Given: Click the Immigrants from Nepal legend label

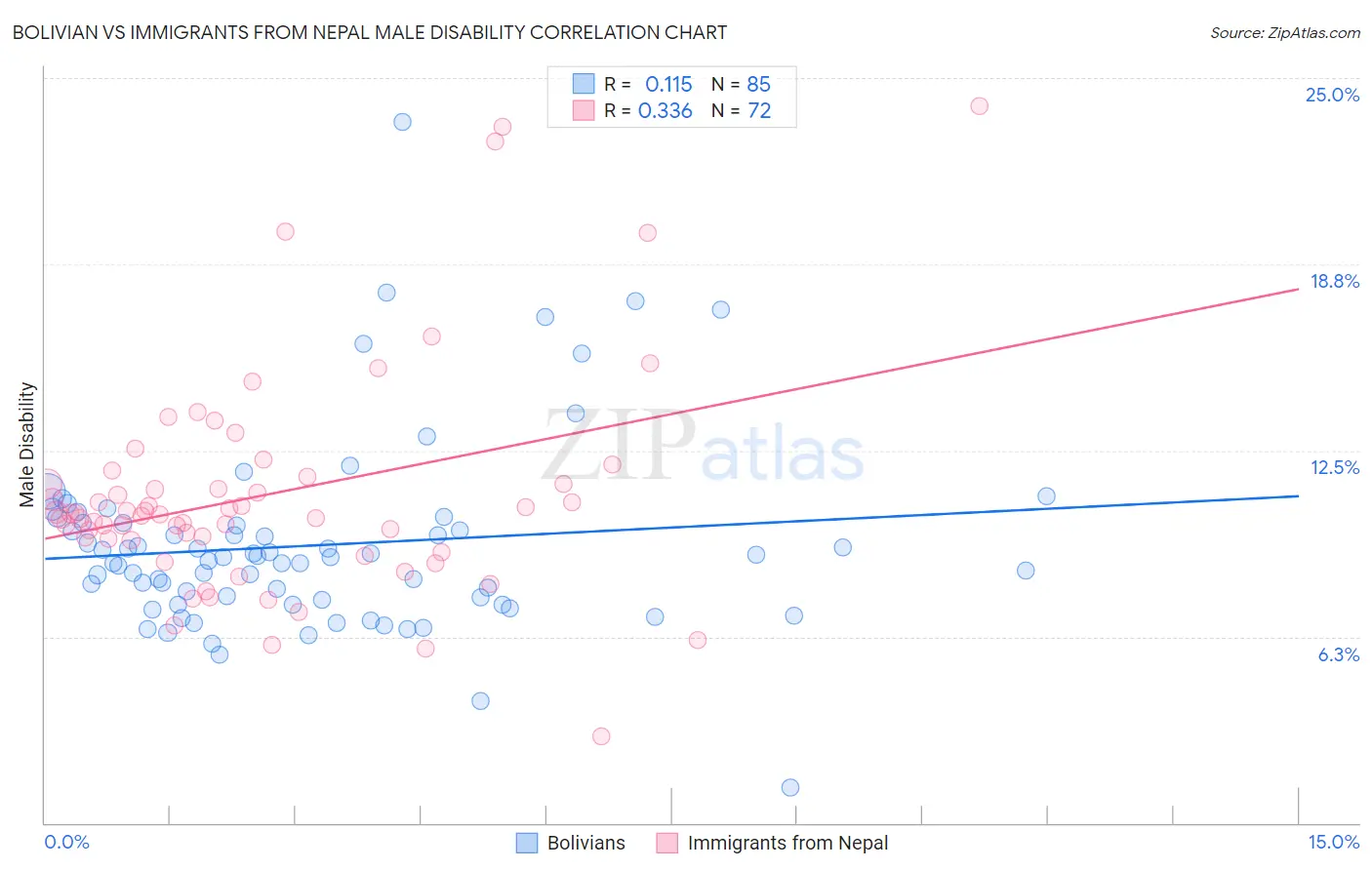Looking at the screenshot, I should (x=787, y=843).
